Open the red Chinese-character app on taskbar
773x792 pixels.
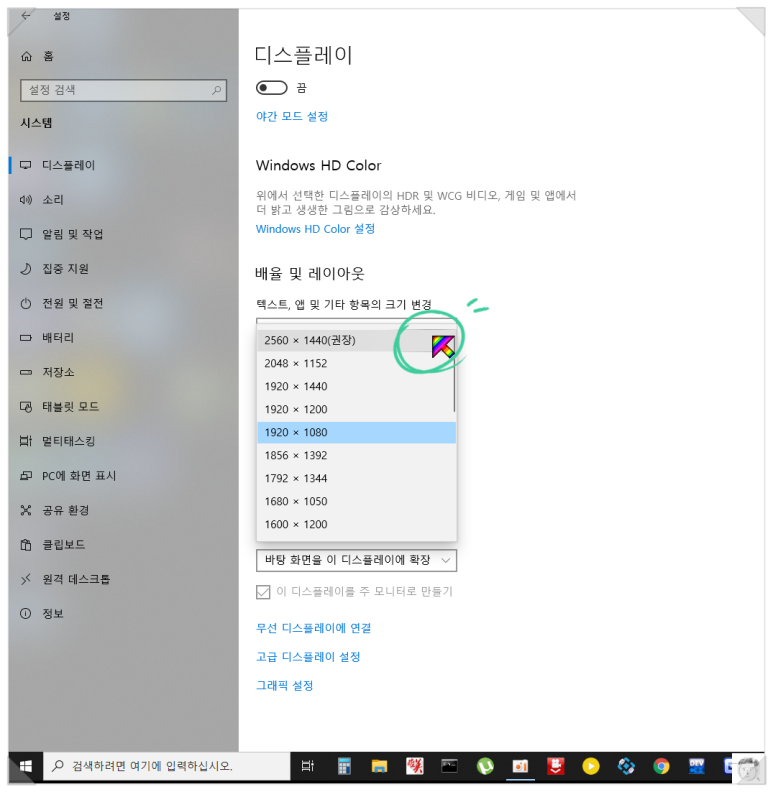pyautogui.click(x=414, y=766)
